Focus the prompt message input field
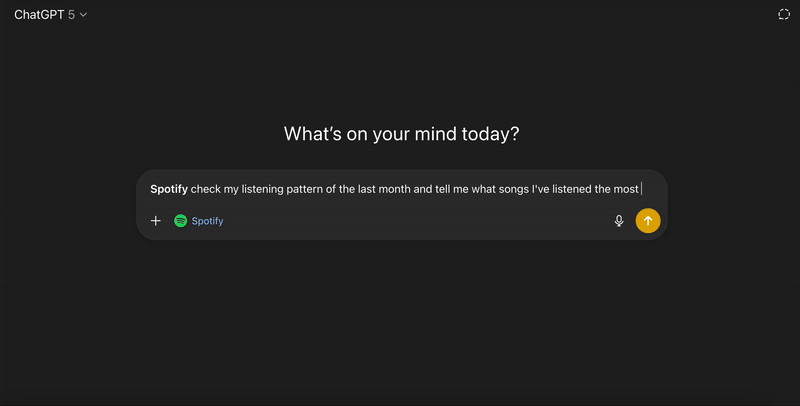This screenshot has width=800, height=406. (x=400, y=188)
